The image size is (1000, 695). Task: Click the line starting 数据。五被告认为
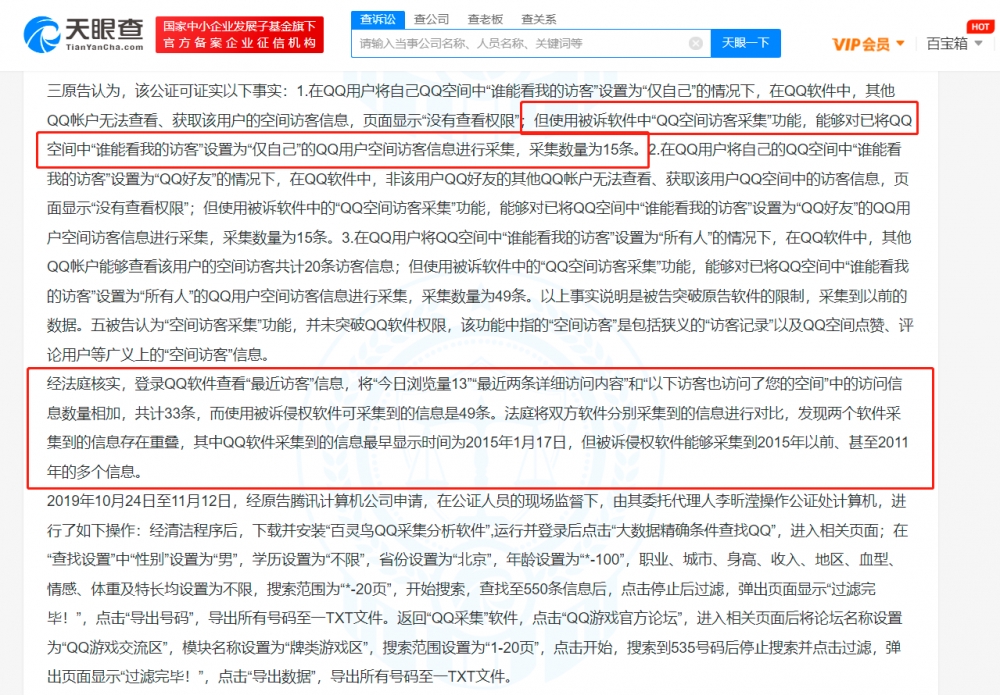pos(480,325)
